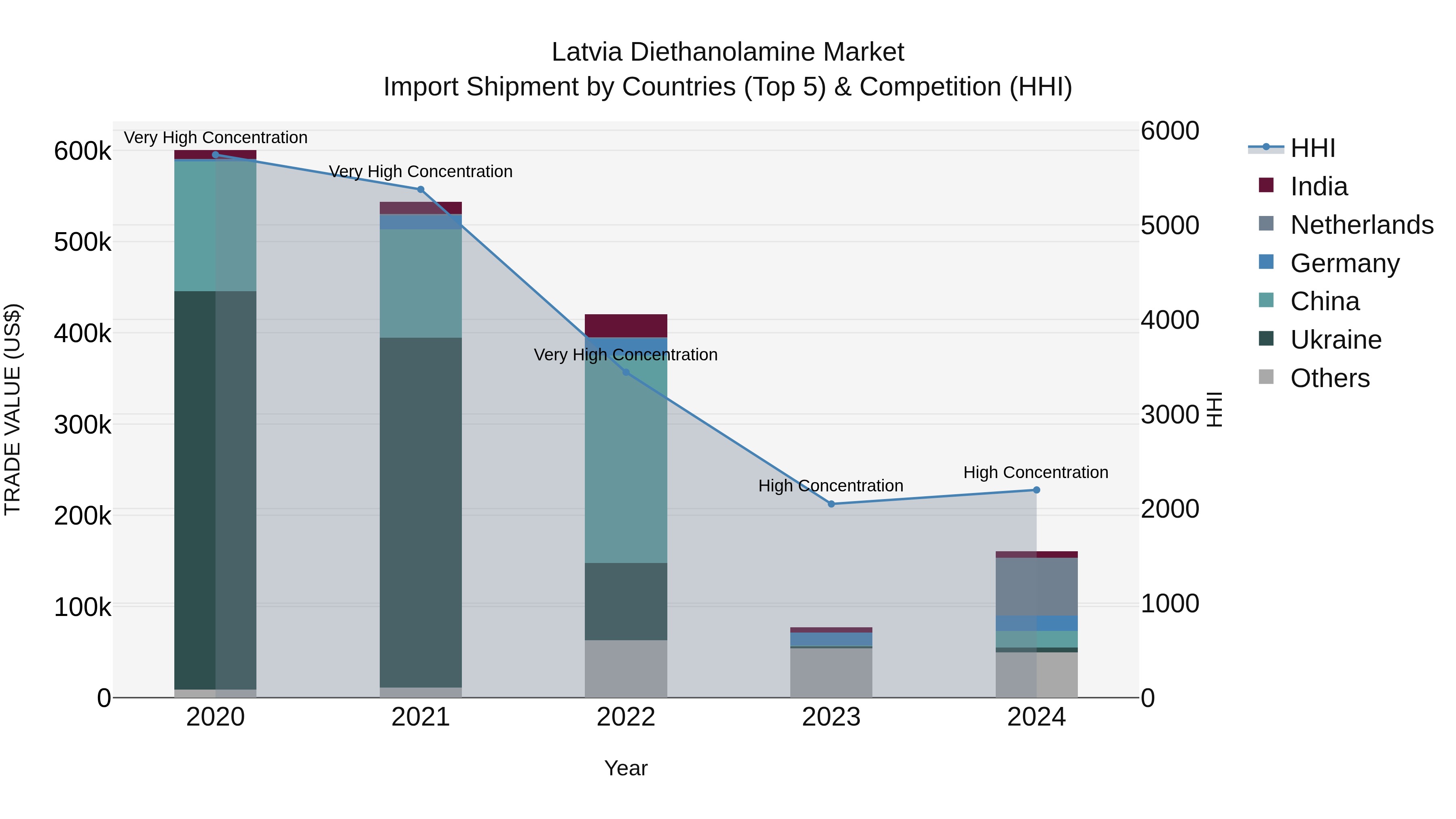
Task: Toggle the Germany legend entry
Action: point(1329,263)
